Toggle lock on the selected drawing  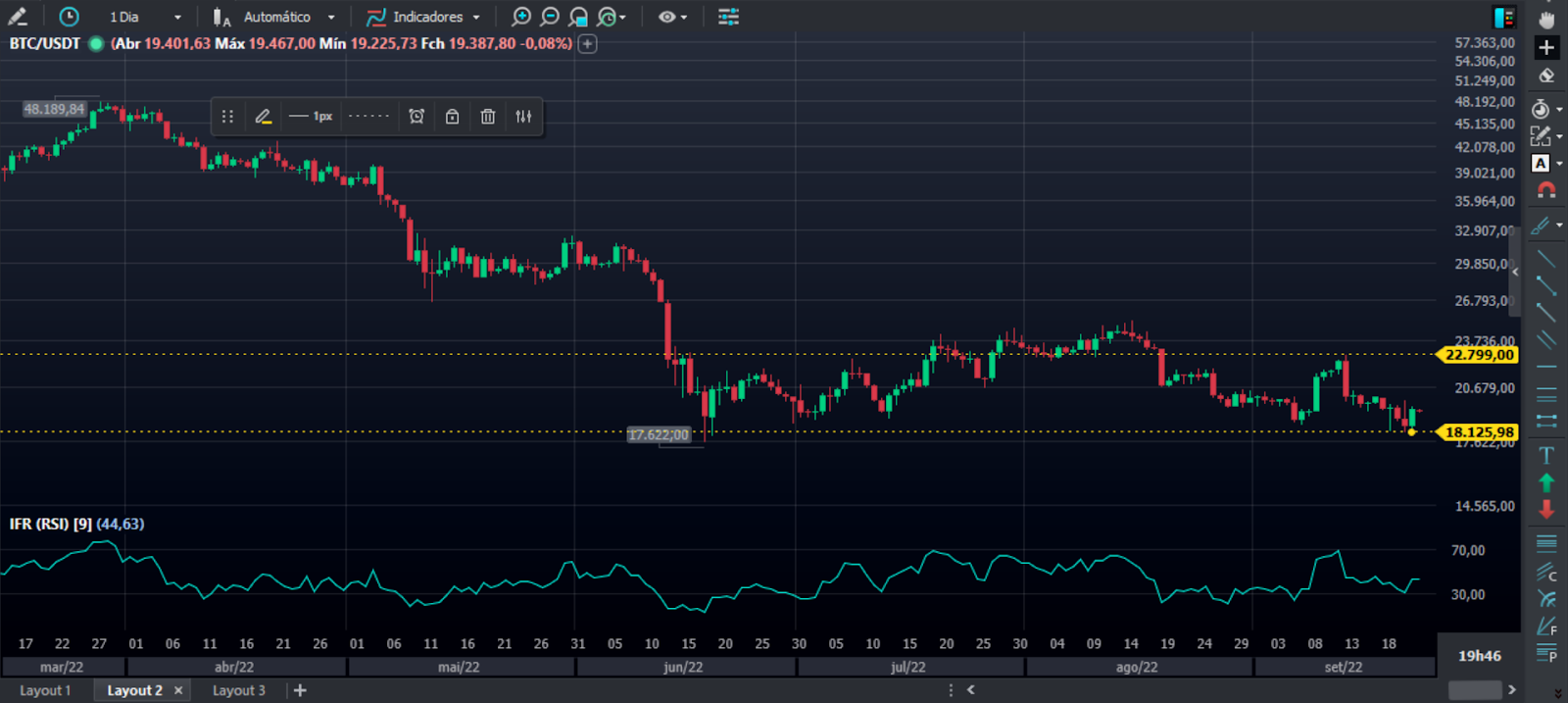[x=452, y=117]
